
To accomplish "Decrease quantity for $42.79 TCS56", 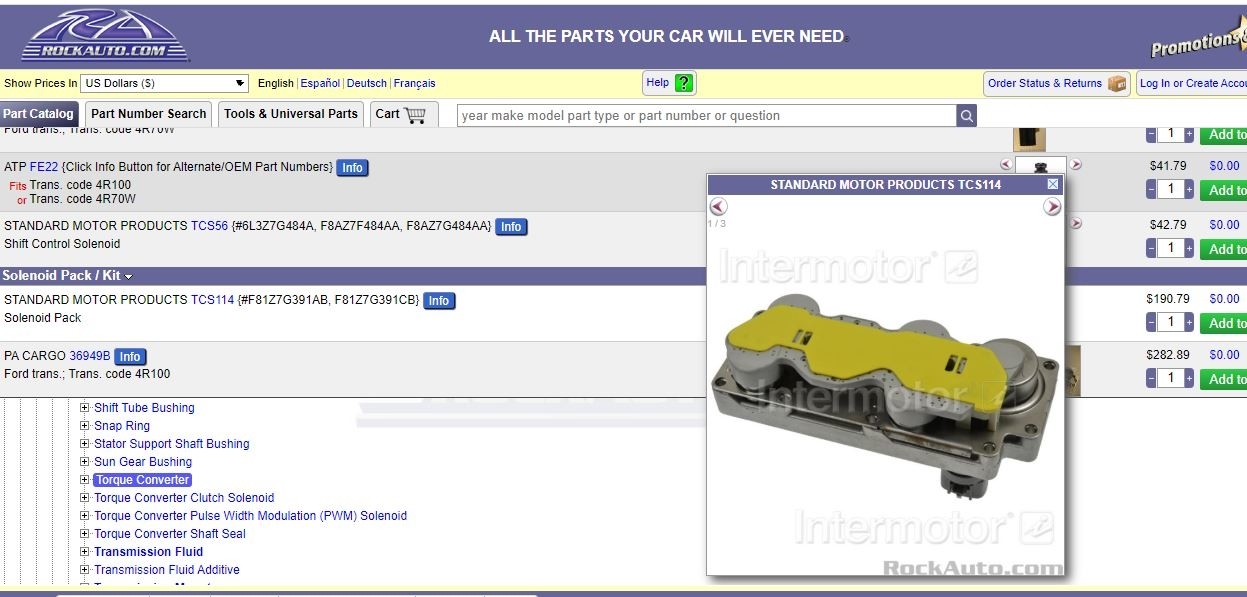I will click(x=1152, y=248).
